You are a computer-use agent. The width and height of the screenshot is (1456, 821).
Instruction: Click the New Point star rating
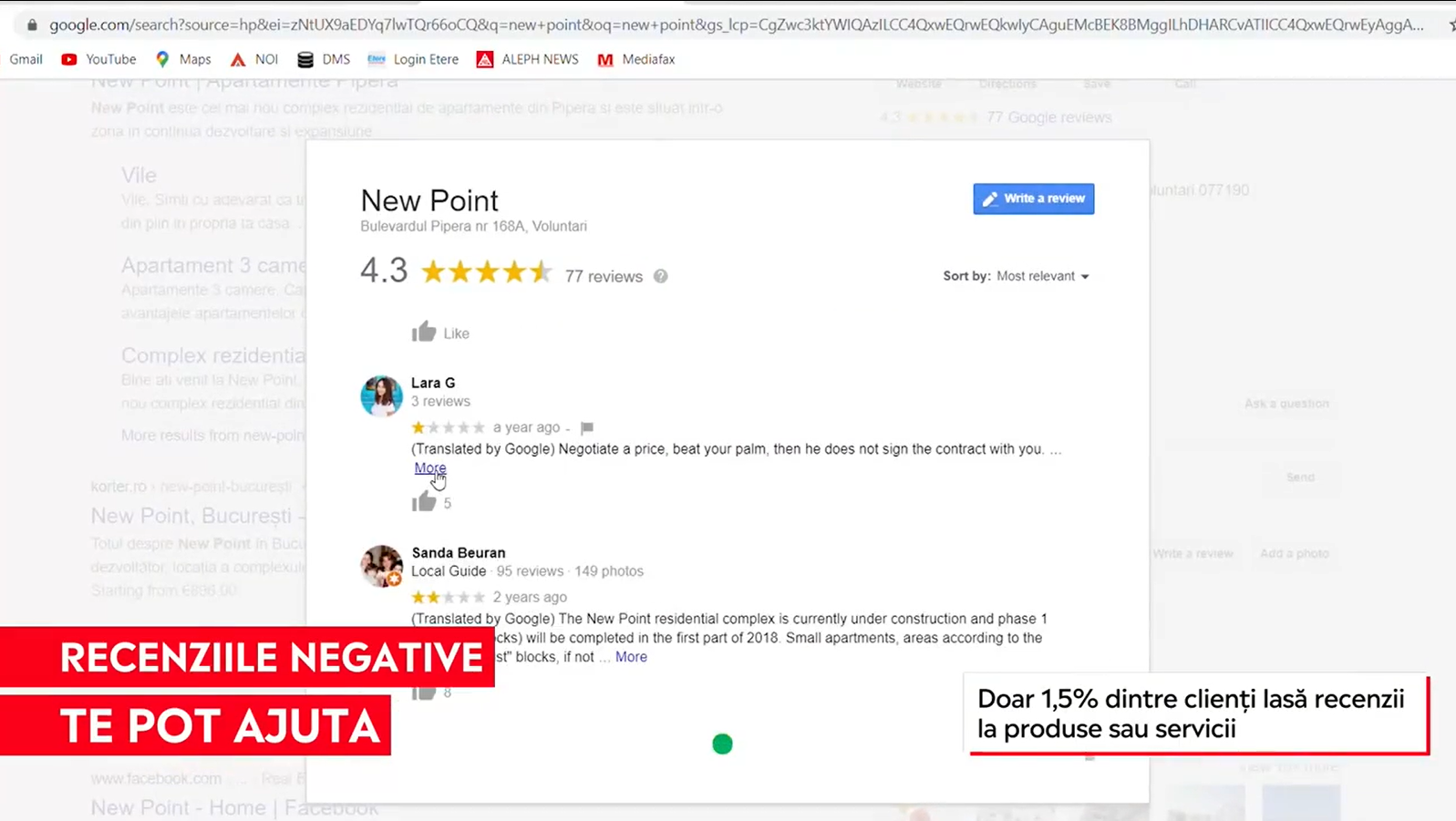[487, 272]
